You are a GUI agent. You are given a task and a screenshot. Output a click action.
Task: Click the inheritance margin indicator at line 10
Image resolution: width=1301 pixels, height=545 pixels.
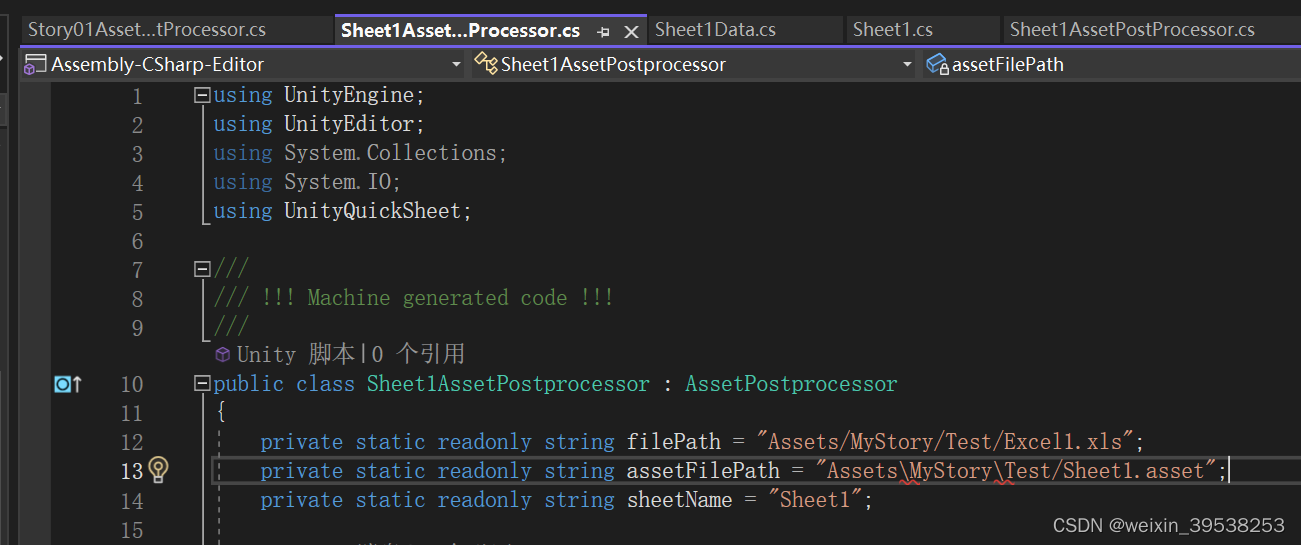pos(67,384)
